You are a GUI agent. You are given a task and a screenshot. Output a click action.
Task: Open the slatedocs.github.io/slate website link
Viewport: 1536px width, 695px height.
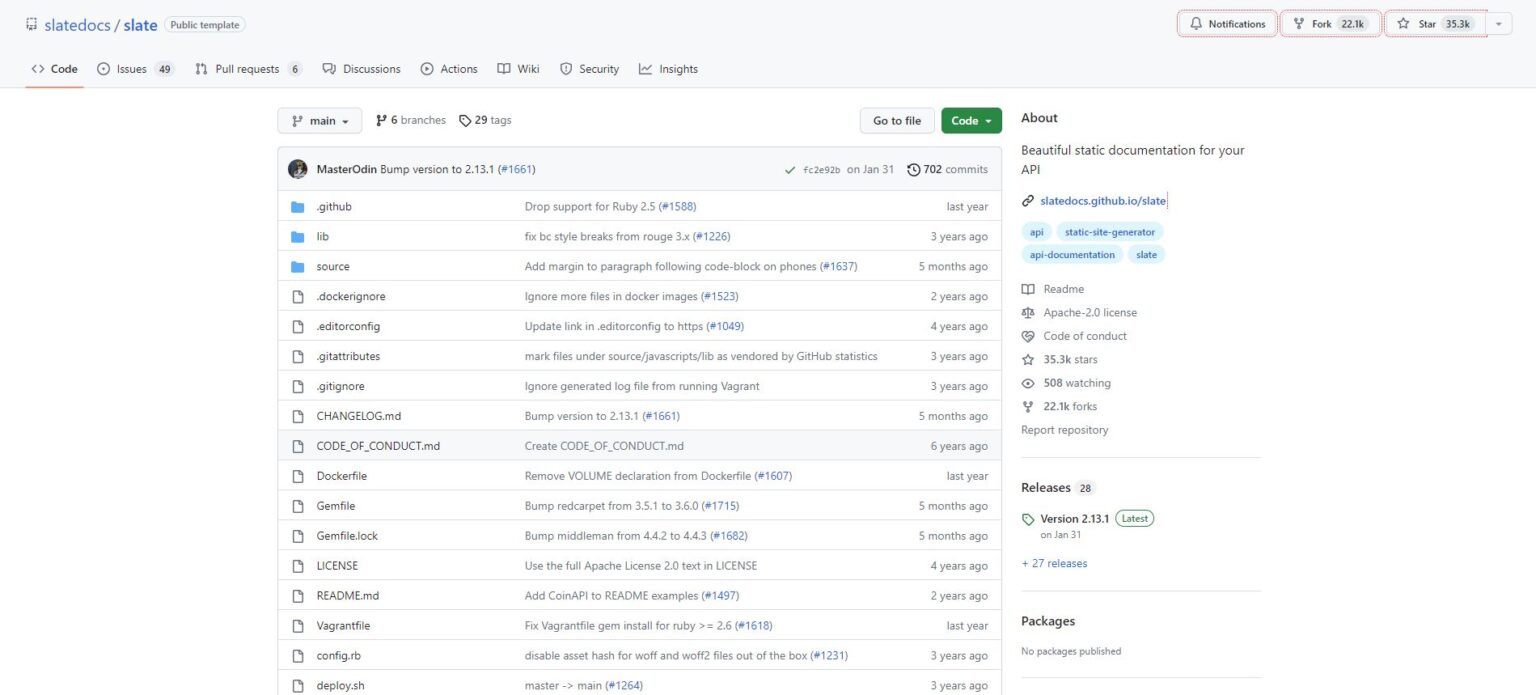[x=1102, y=200]
